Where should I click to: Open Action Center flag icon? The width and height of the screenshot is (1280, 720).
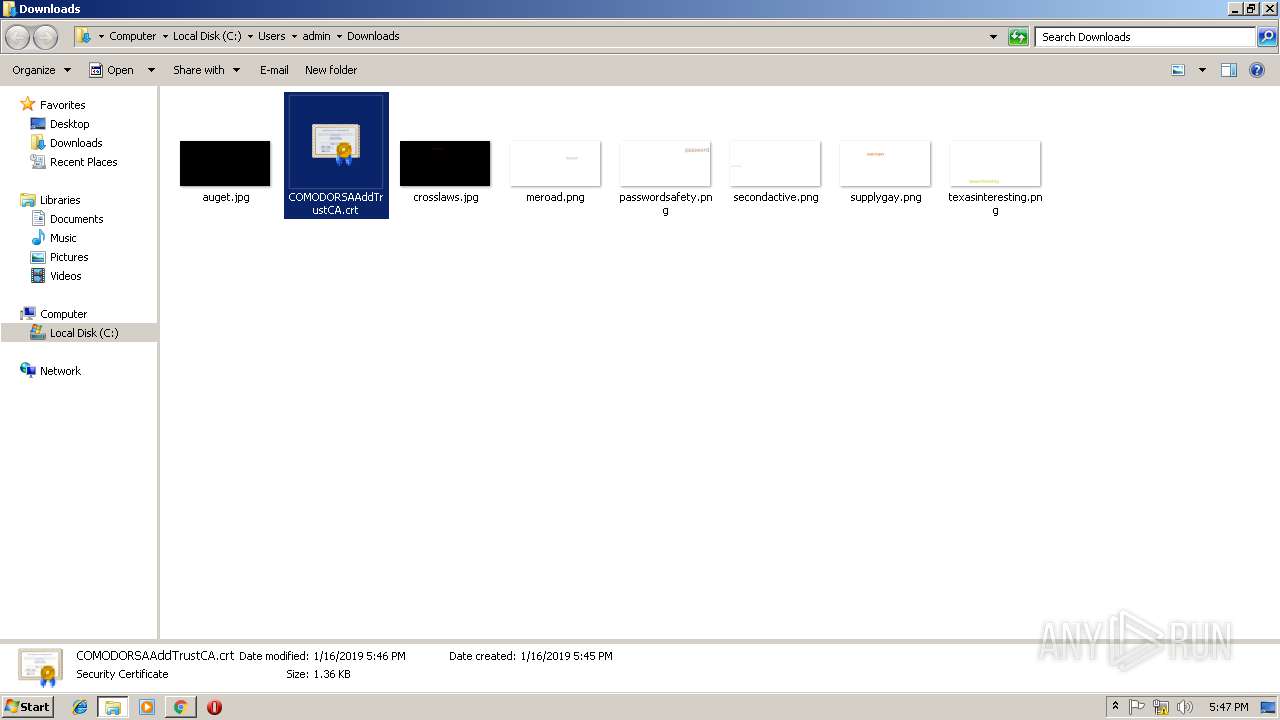click(x=1138, y=707)
